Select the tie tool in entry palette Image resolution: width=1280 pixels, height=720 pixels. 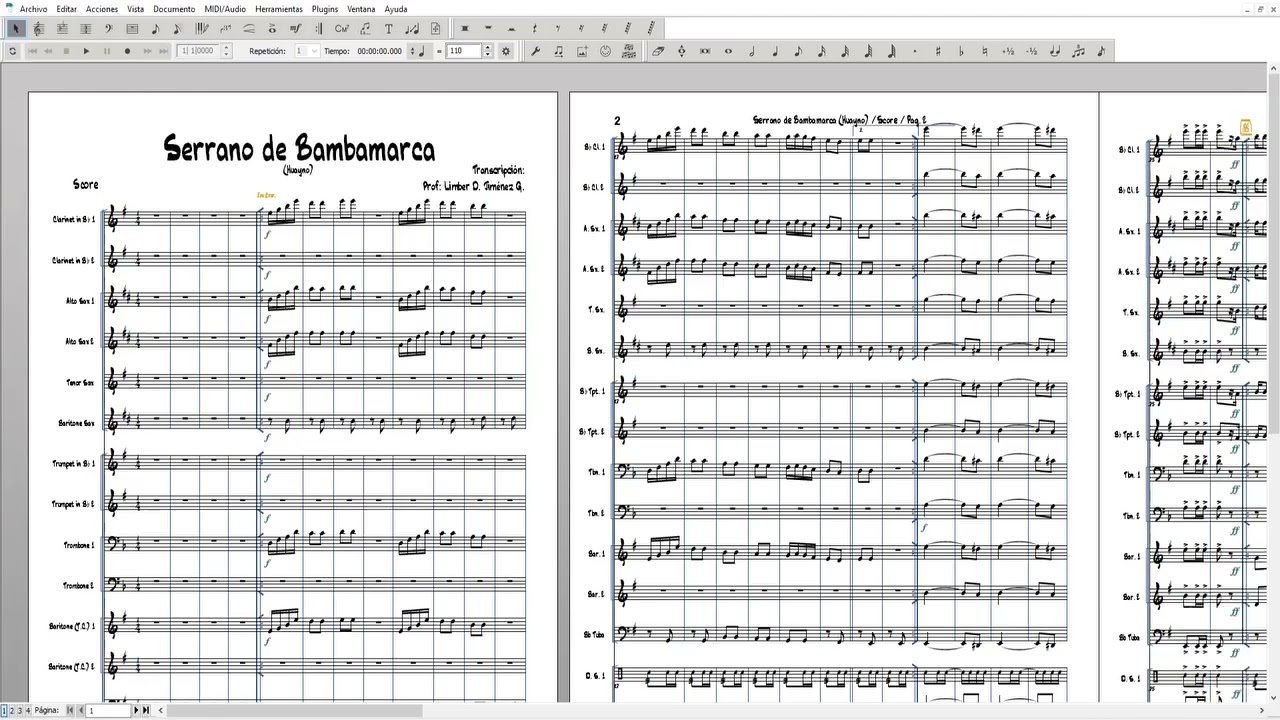1054,51
